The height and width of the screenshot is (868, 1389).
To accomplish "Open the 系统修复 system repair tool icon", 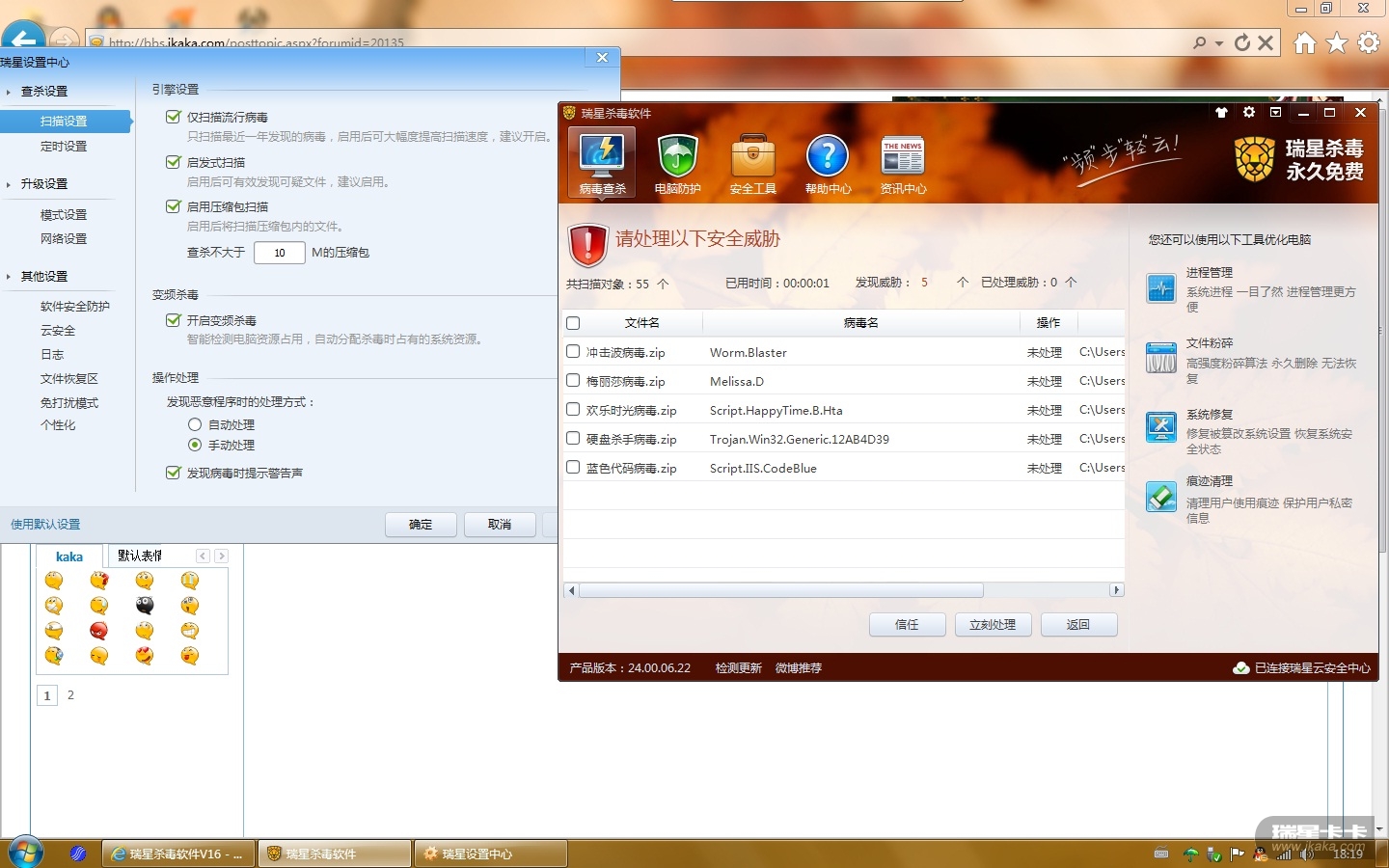I will click(x=1161, y=427).
